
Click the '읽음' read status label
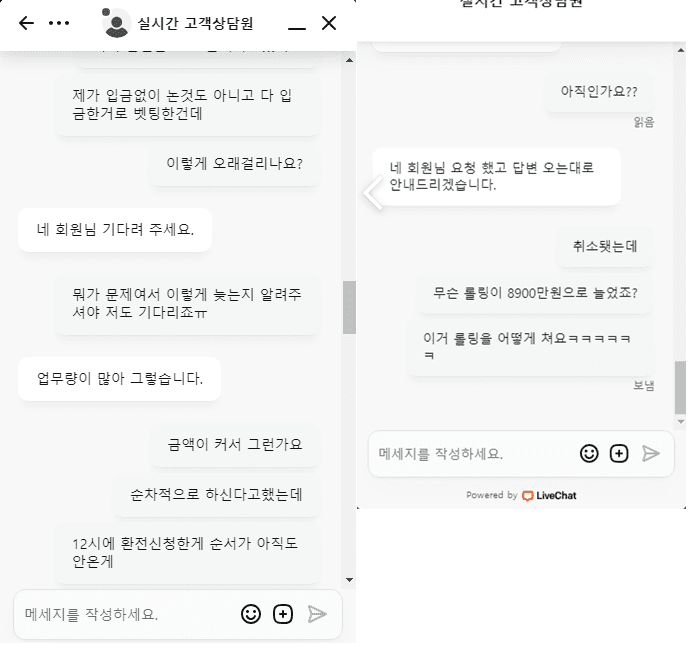point(644,122)
